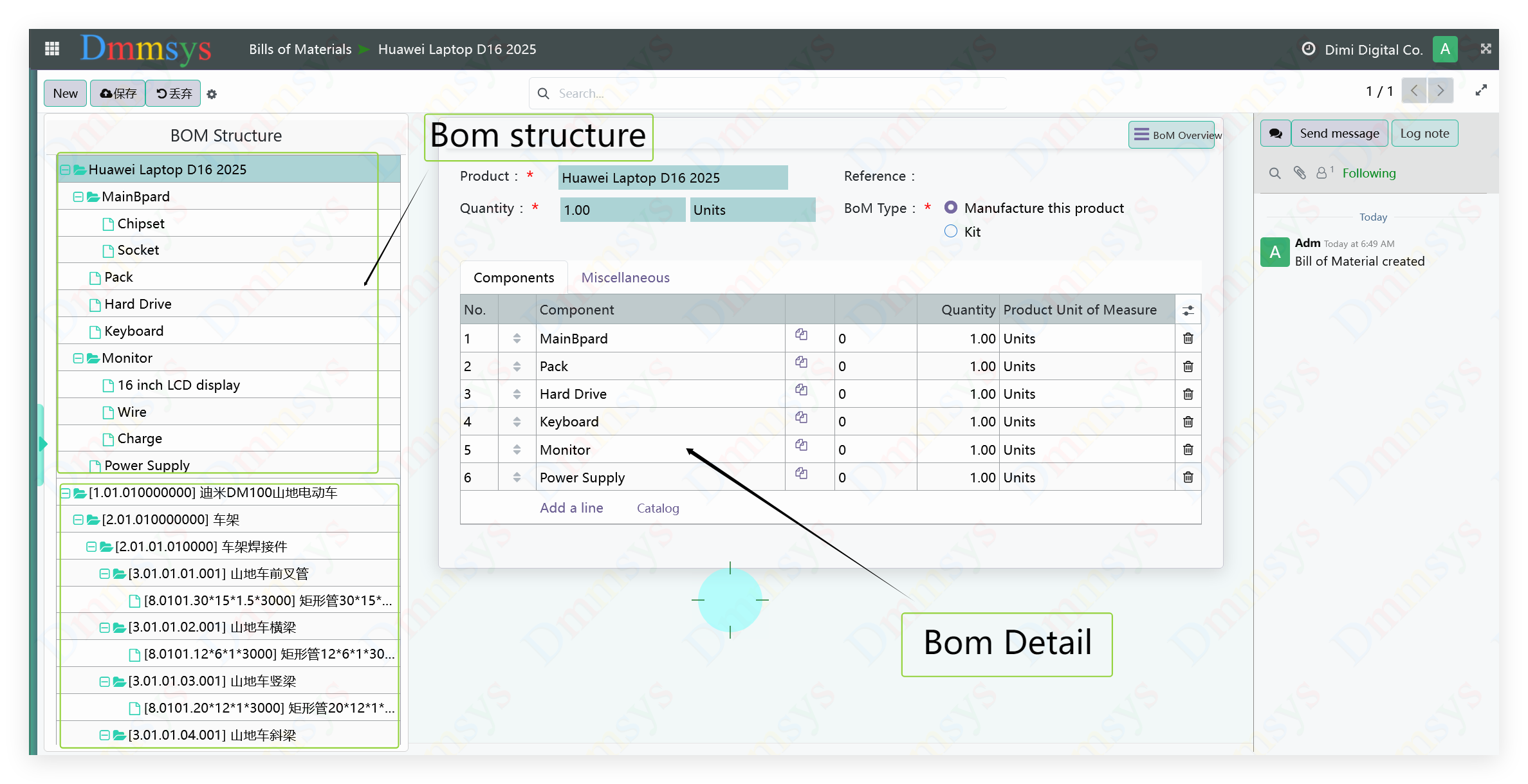Open the user avatar A menu
Screen dimensions: 1528x784
1445,50
